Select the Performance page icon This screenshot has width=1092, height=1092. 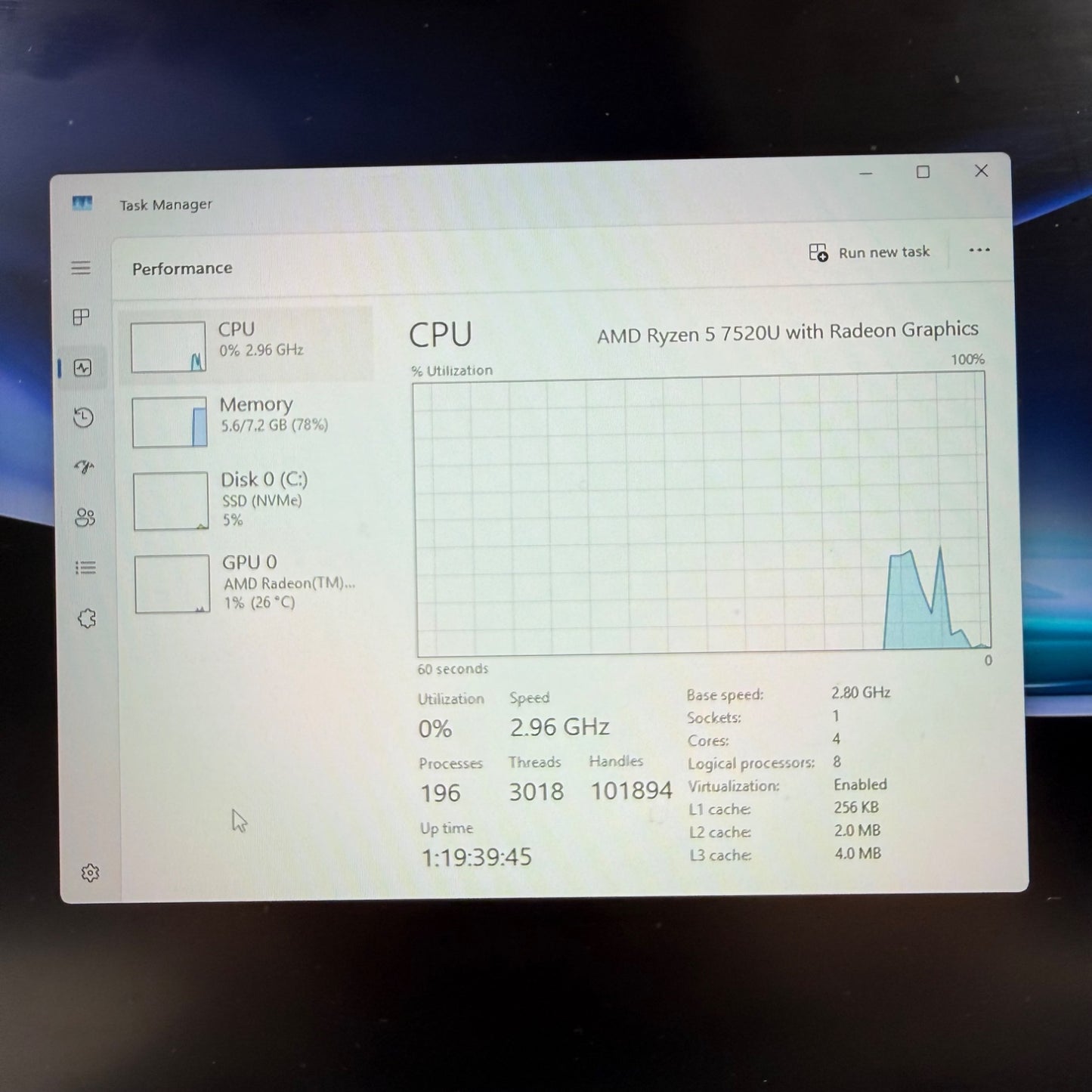[x=82, y=368]
